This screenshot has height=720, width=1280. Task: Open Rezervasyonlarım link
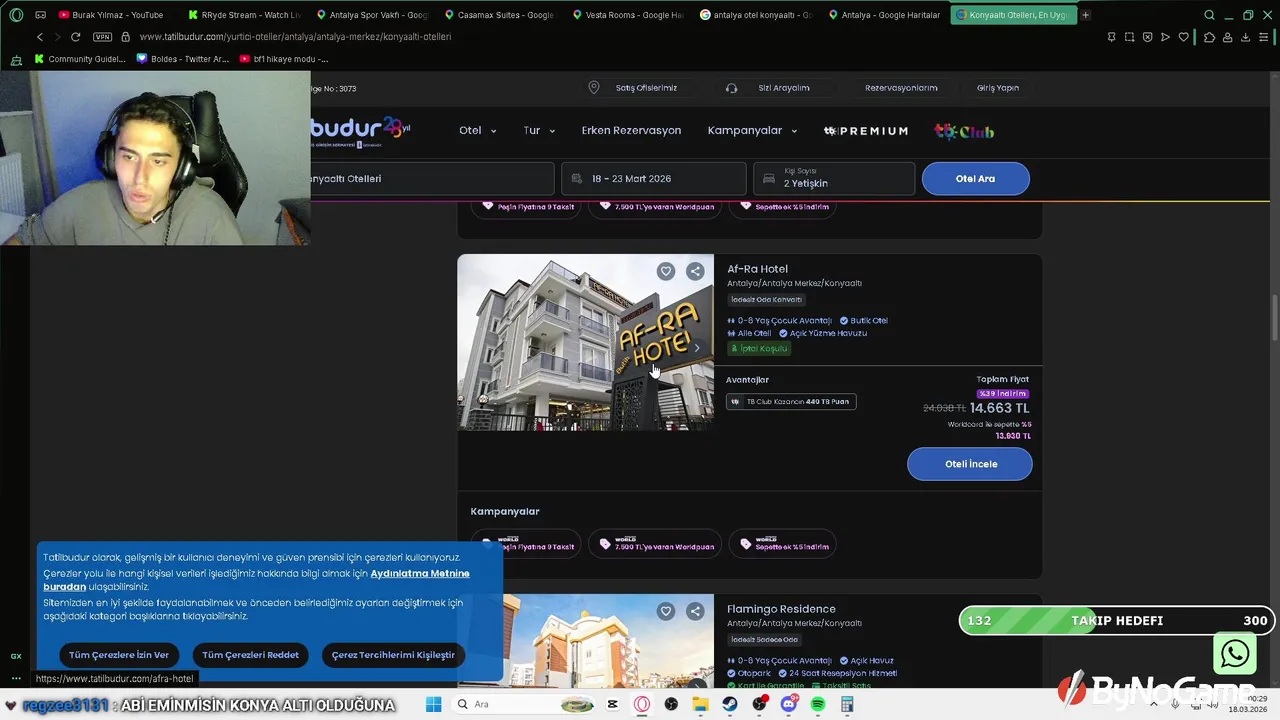coord(901,88)
